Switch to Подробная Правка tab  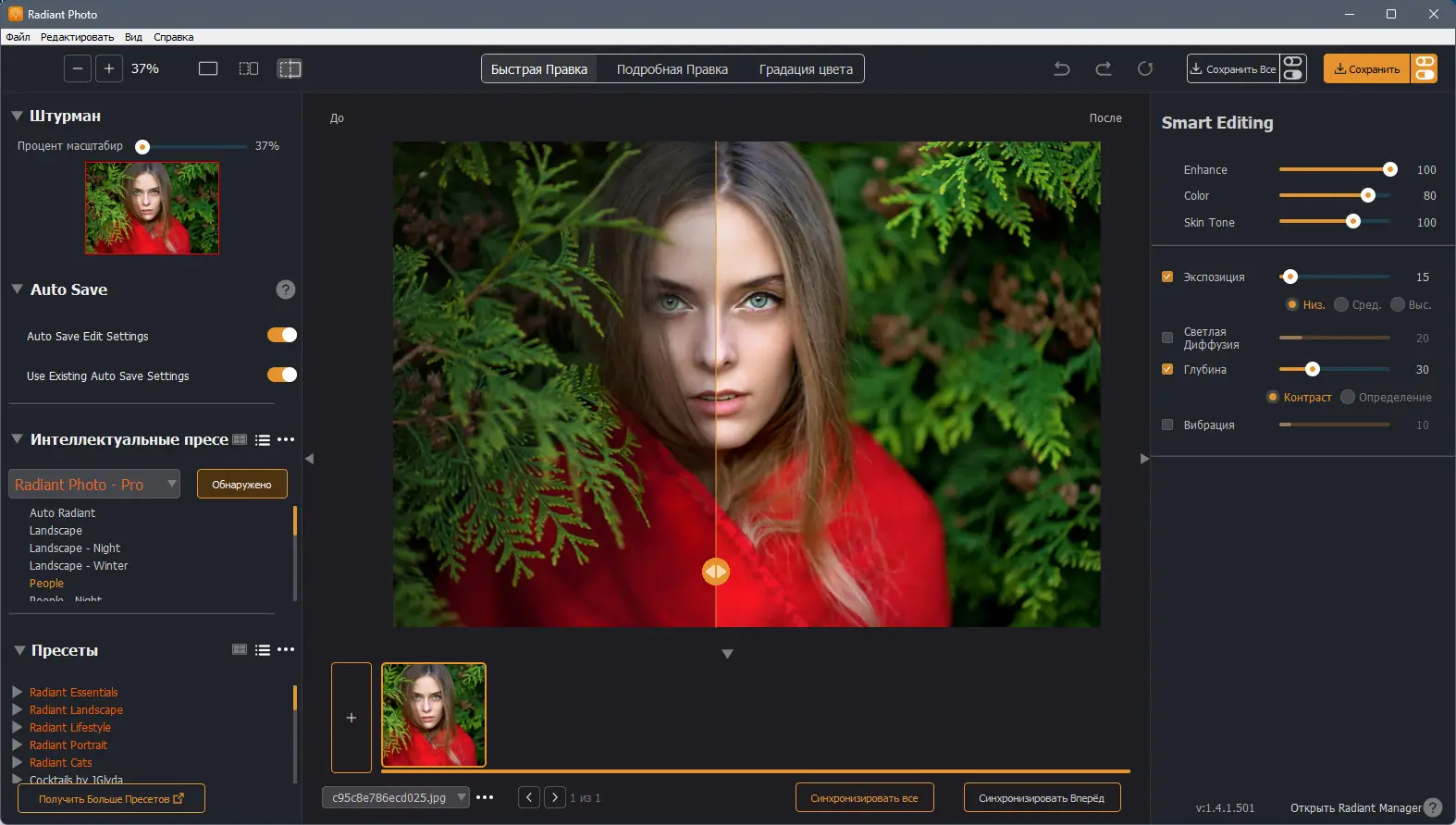pyautogui.click(x=672, y=69)
